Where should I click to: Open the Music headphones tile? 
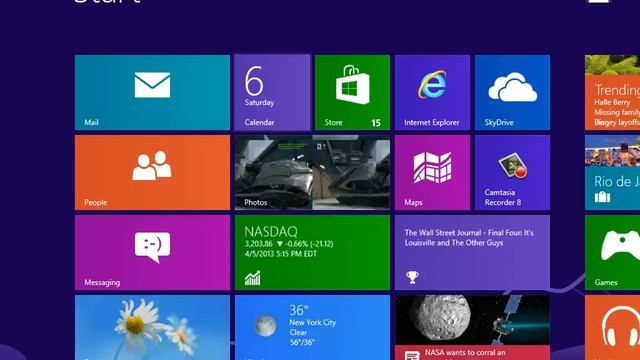point(612,328)
